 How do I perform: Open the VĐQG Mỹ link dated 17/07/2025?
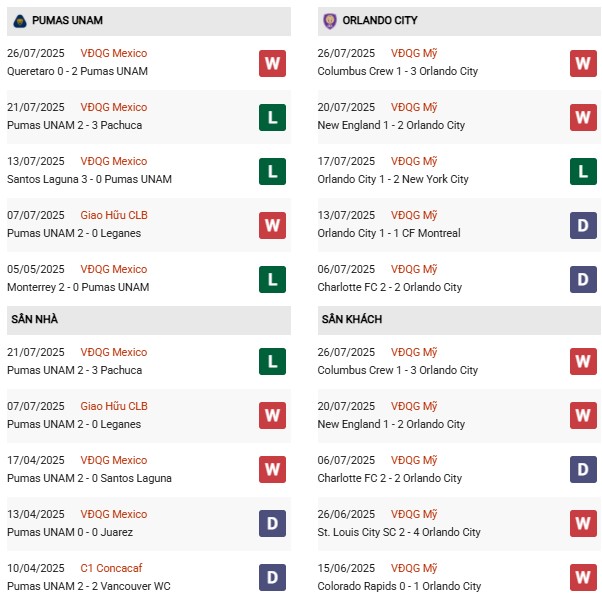coord(415,161)
